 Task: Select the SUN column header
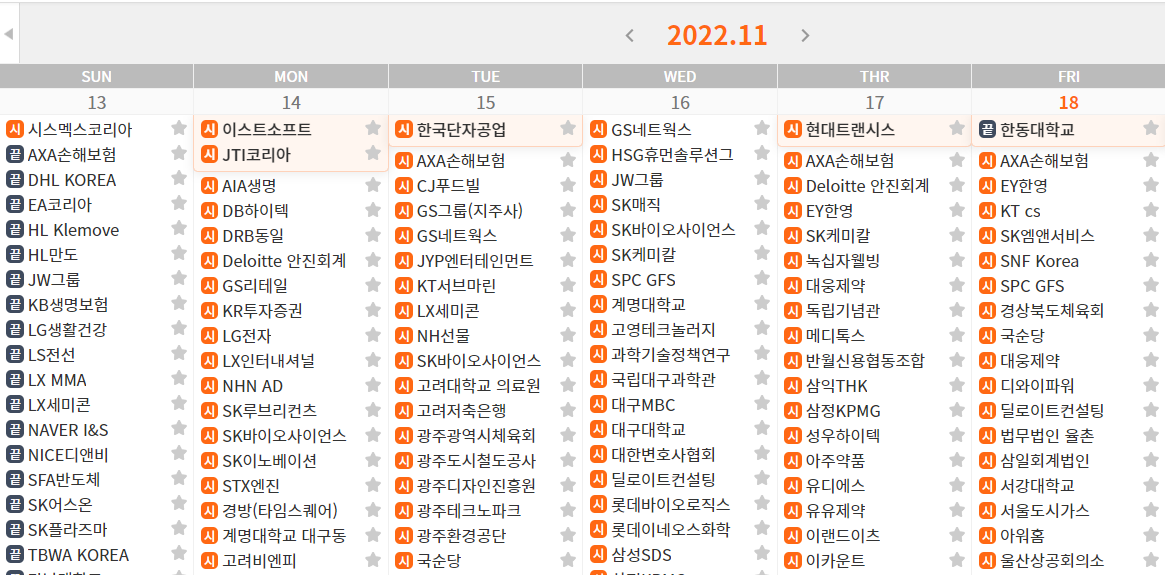click(97, 77)
